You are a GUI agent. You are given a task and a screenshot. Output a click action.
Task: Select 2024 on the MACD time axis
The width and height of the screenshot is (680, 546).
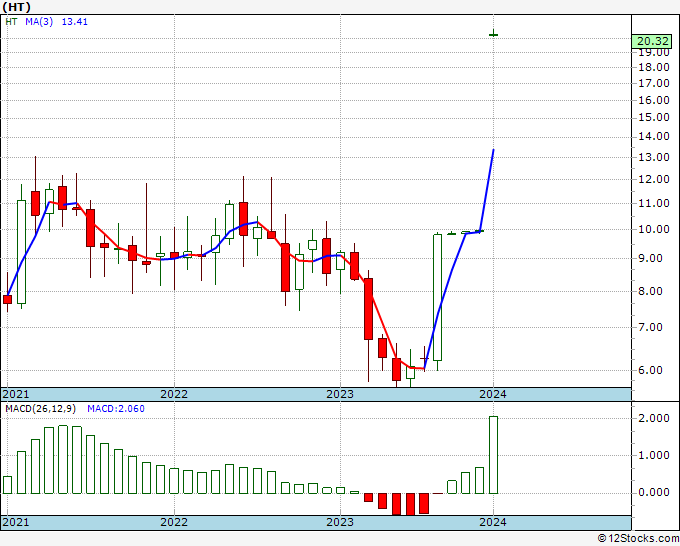(x=493, y=522)
